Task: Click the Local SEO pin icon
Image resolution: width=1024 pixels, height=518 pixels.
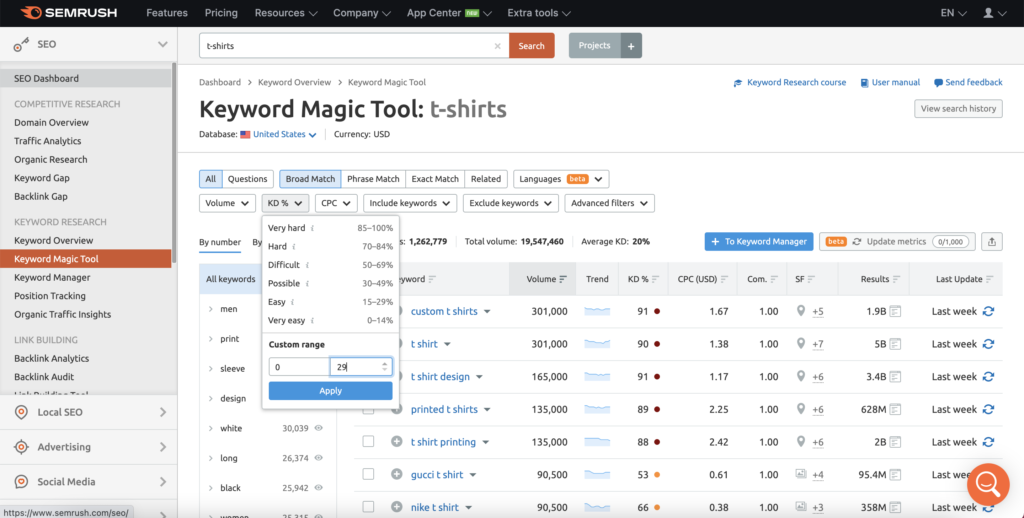Action: coord(22,412)
